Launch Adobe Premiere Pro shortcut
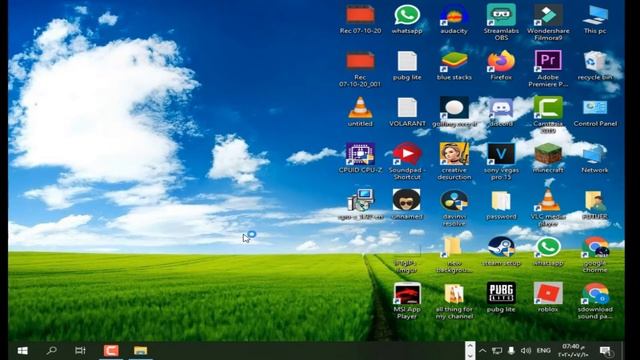The image size is (640, 360). [548, 69]
